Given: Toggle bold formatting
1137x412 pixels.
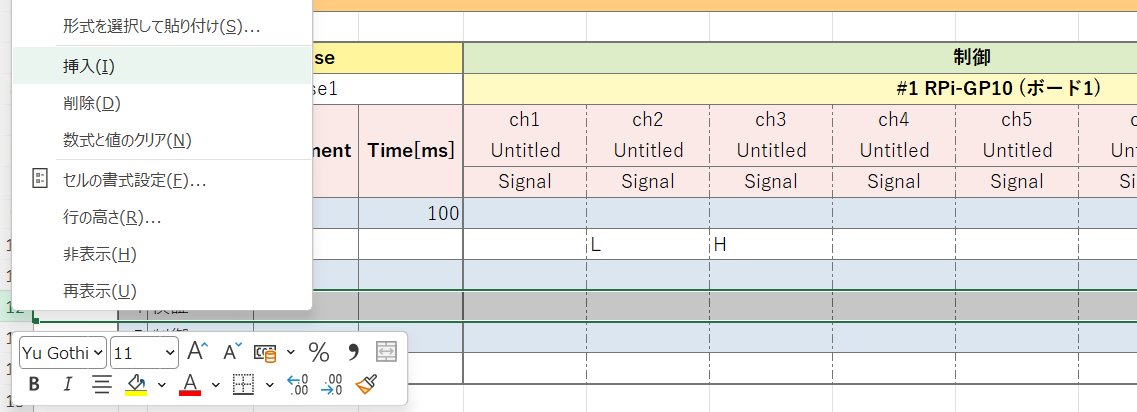Looking at the screenshot, I should pyautogui.click(x=34, y=384).
